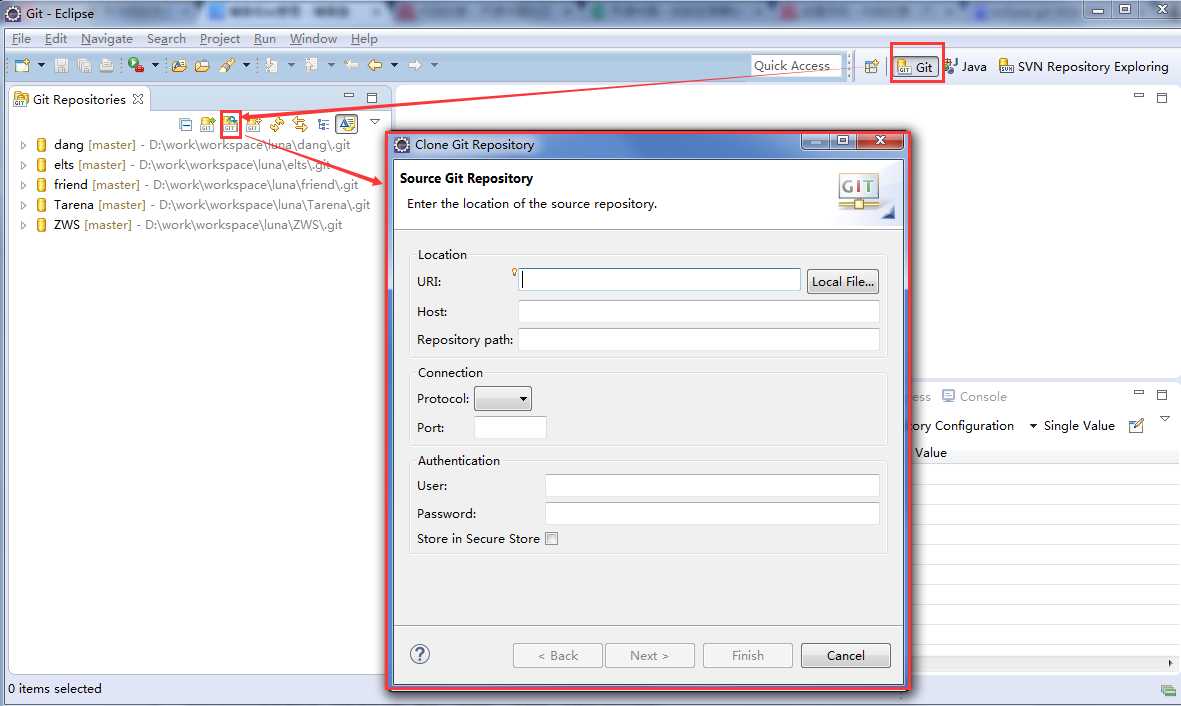Click the Search flashlight toolbar icon

click(x=227, y=66)
